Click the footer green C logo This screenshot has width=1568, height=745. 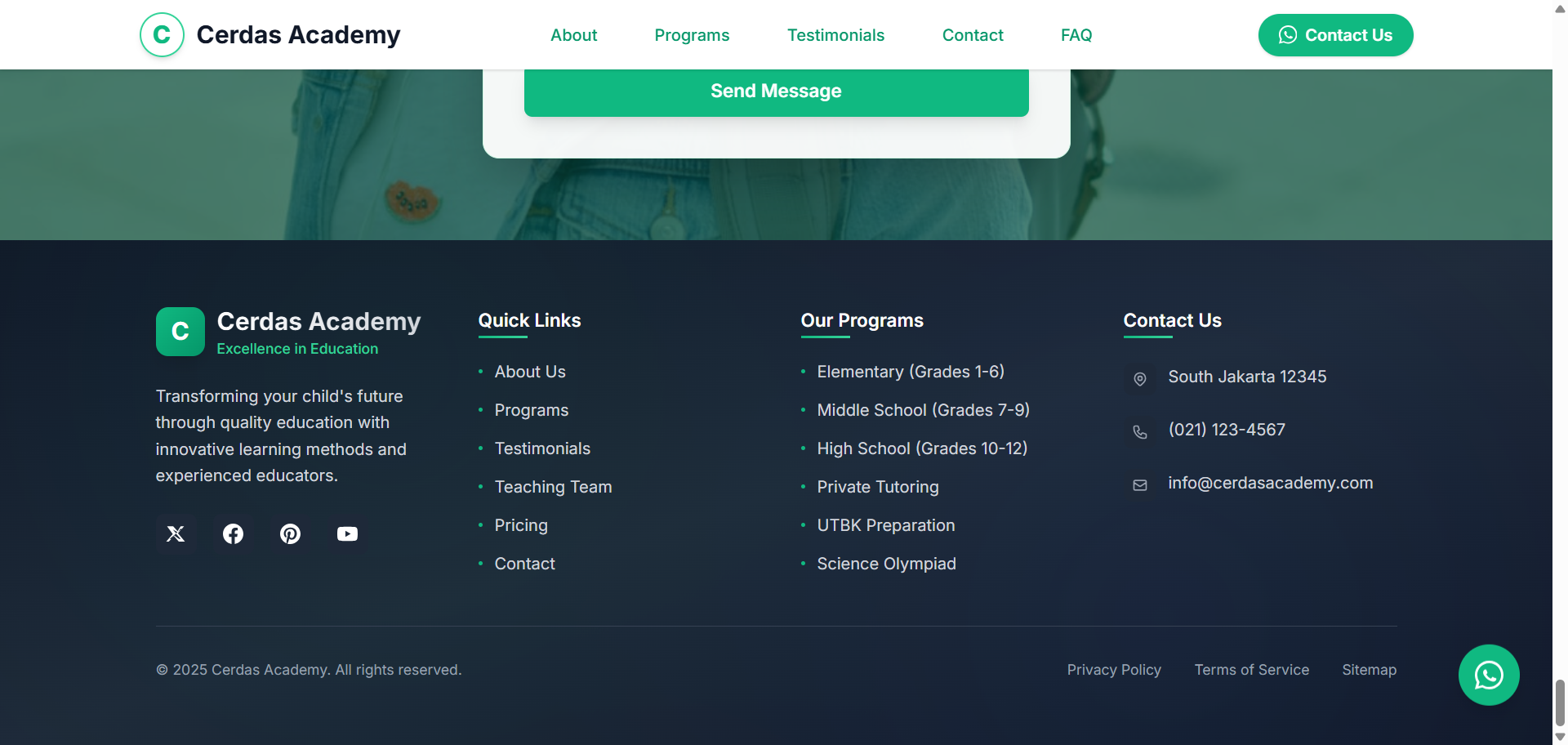click(x=180, y=332)
